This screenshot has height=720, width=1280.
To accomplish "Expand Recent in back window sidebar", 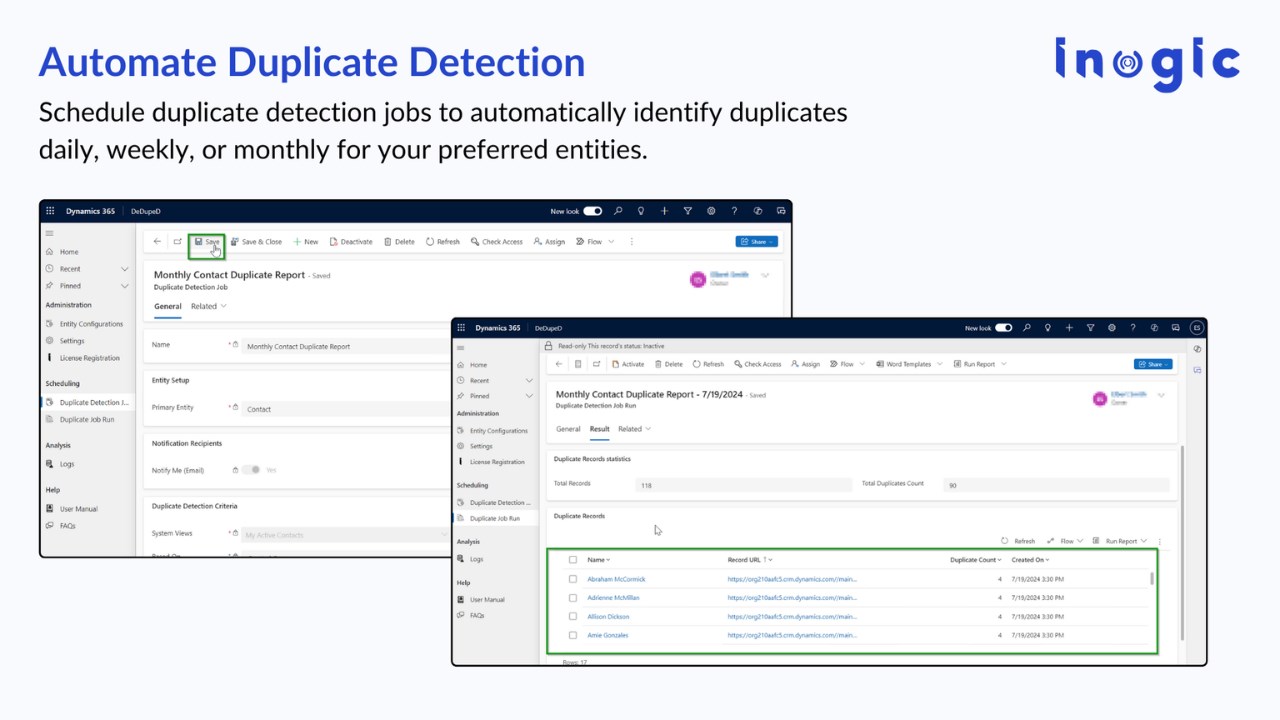I will (x=125, y=269).
